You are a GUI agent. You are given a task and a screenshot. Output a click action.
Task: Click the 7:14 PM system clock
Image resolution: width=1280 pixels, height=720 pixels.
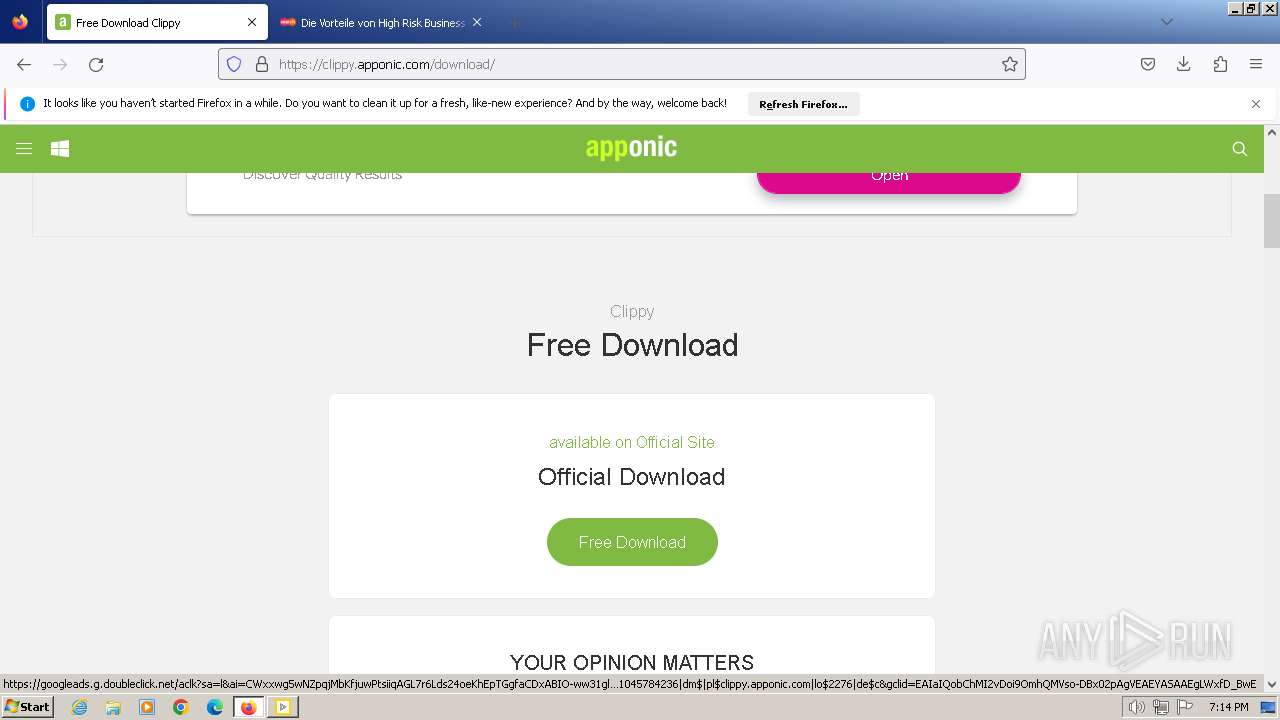[1228, 707]
